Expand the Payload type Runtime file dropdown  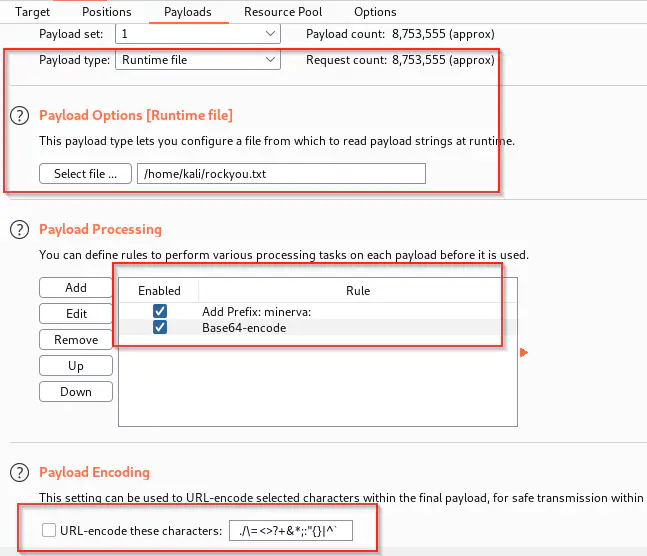click(199, 60)
